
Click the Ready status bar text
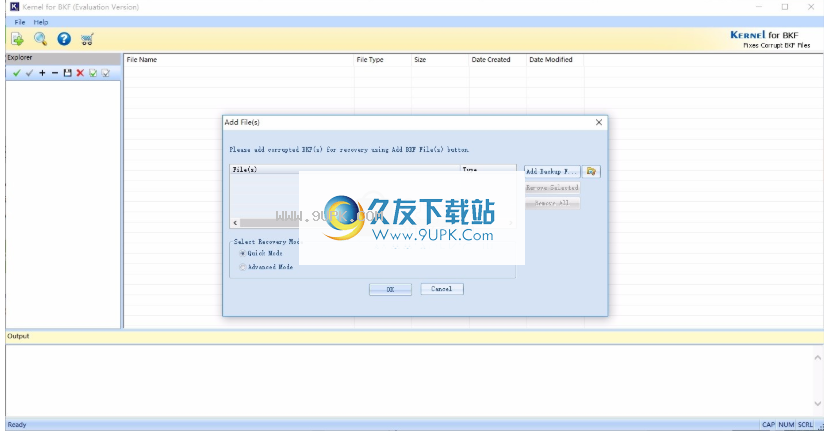pos(17,424)
